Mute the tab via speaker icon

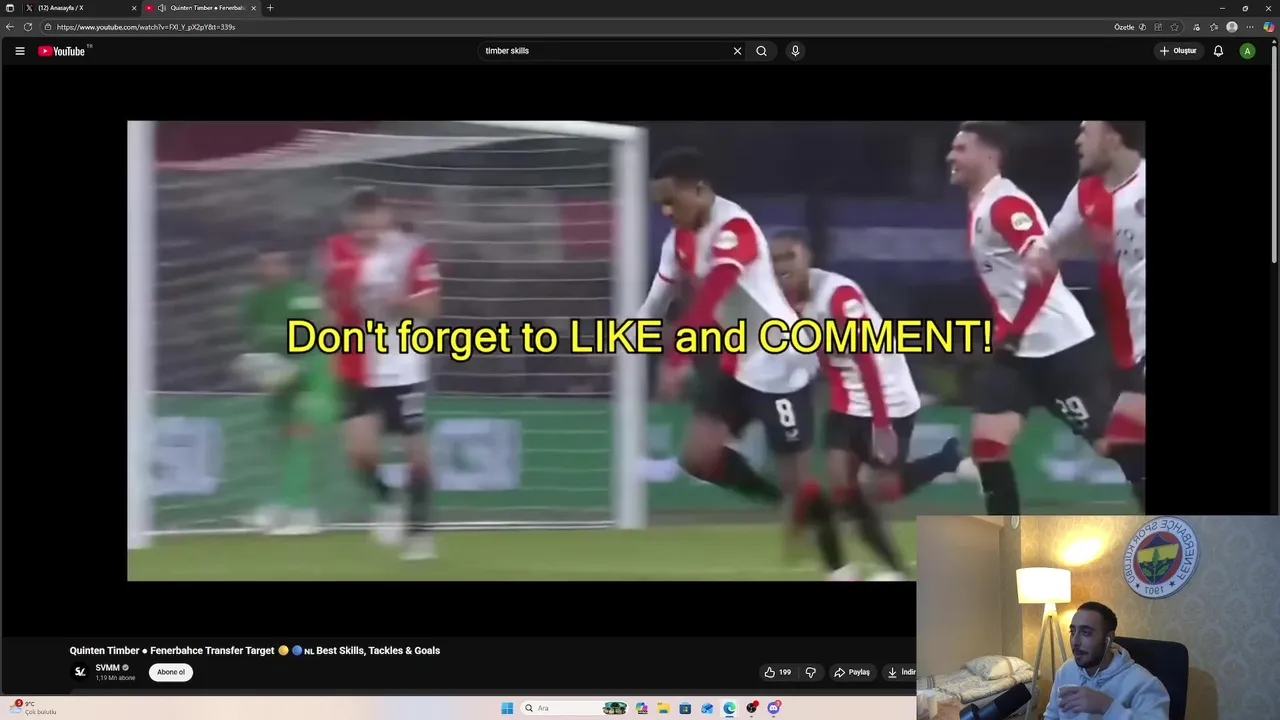click(x=161, y=8)
